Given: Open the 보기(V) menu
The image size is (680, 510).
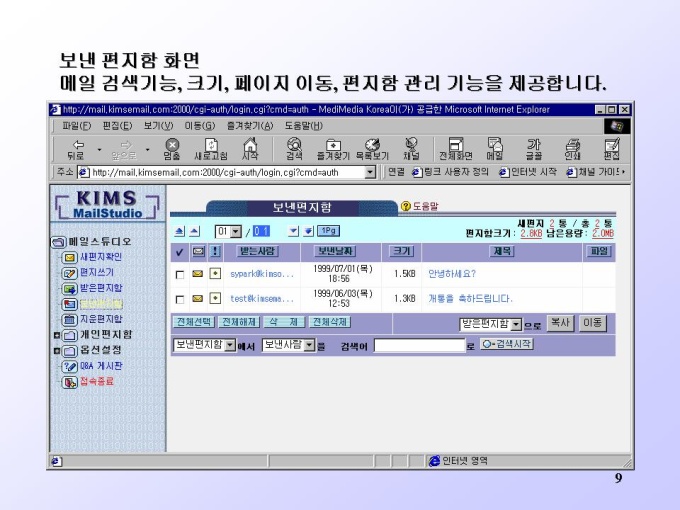Looking at the screenshot, I should (158, 126).
